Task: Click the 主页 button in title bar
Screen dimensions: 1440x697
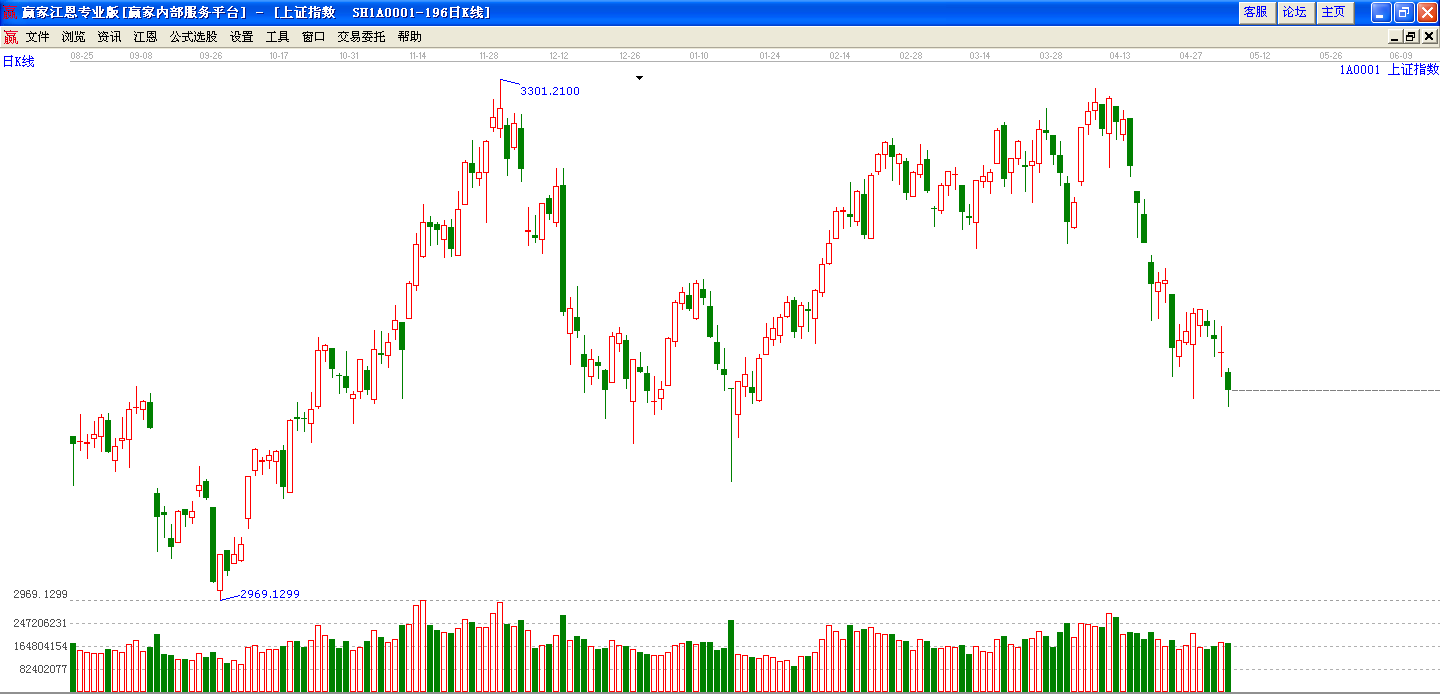Action: [1333, 12]
